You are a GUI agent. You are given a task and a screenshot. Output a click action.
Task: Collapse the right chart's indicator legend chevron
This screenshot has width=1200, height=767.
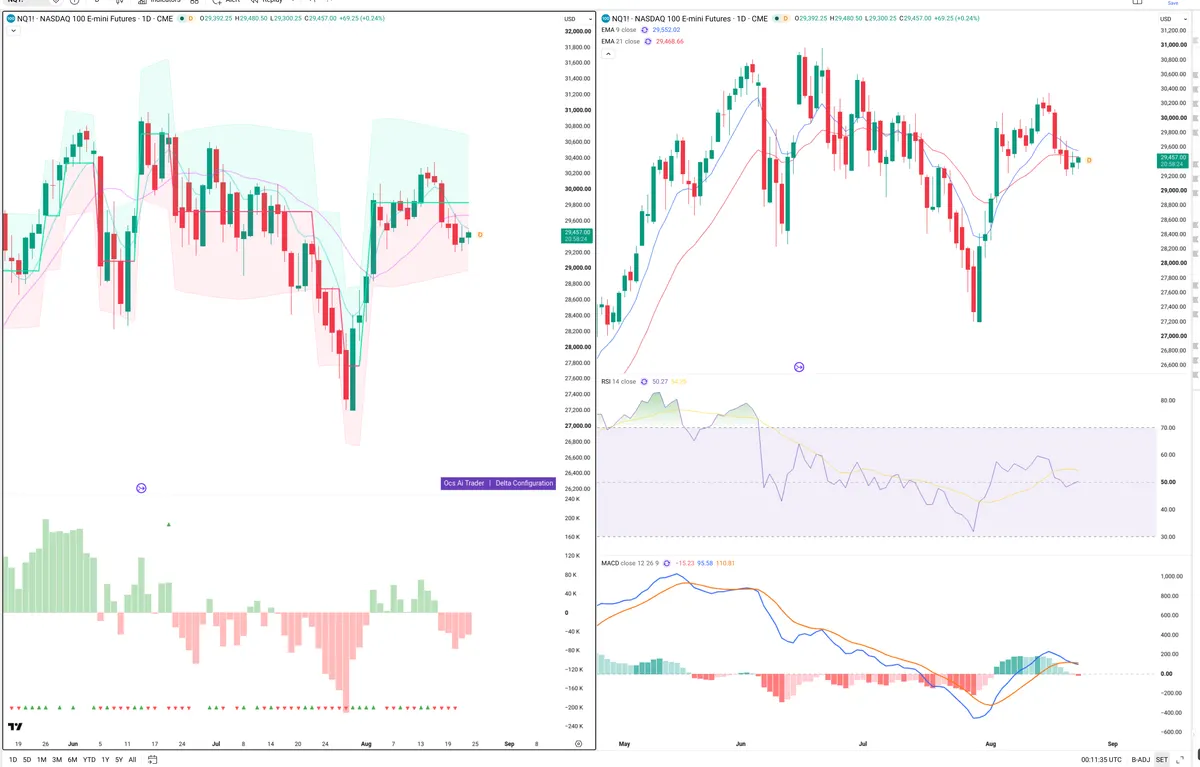click(x=607, y=54)
